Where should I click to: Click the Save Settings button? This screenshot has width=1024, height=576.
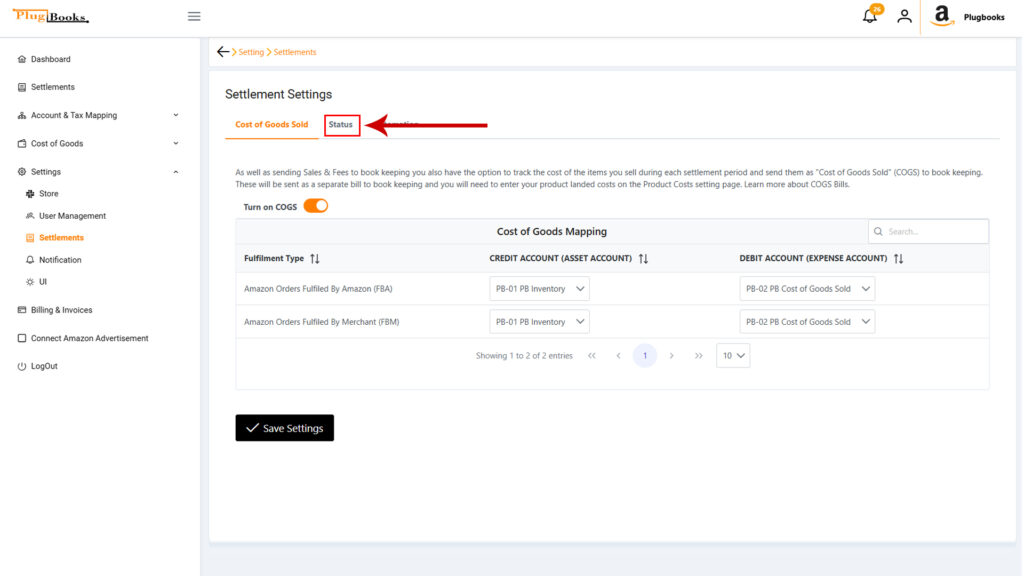(x=284, y=427)
